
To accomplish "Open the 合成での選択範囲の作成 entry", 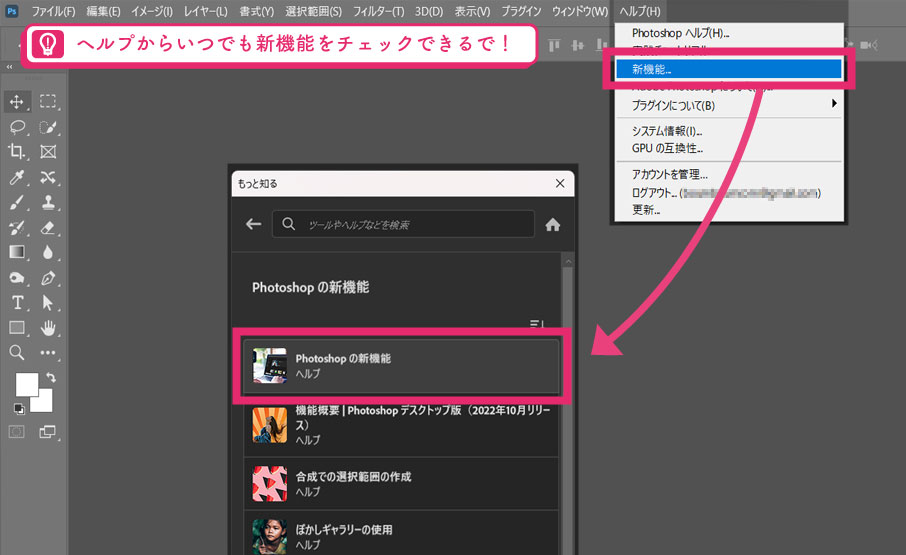I will (402, 483).
